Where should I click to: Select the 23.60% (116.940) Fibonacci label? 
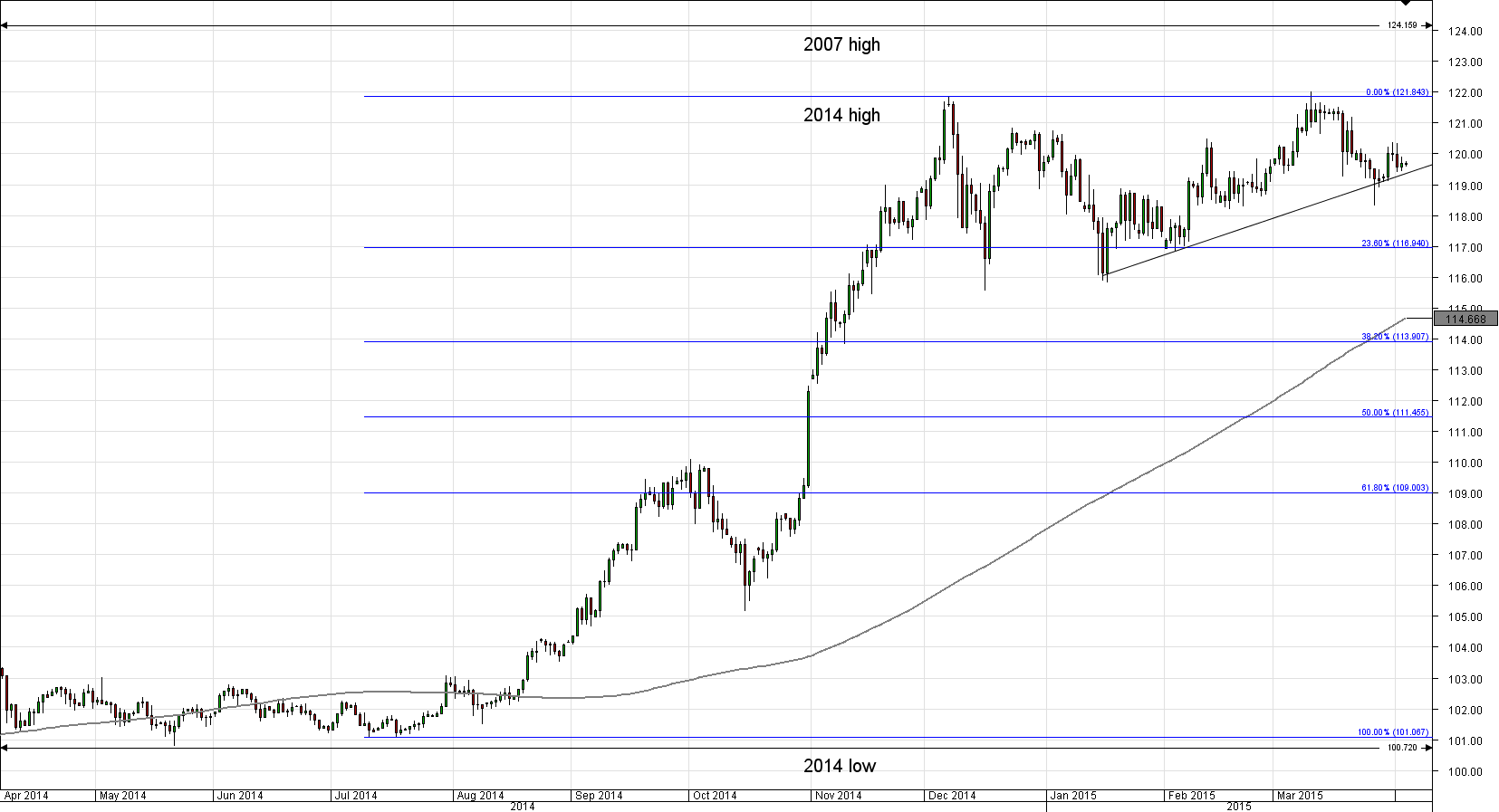click(1395, 244)
